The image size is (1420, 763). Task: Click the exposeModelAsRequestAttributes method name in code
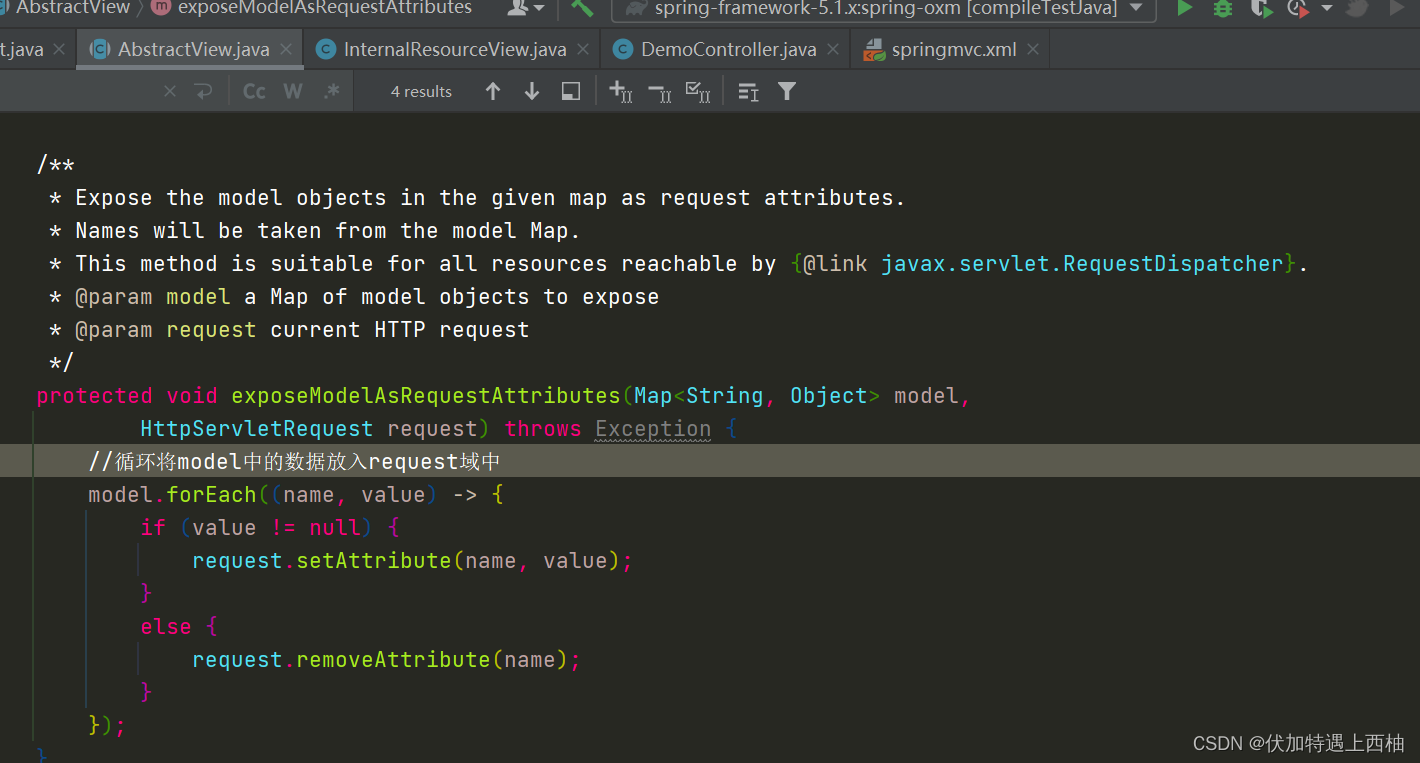pos(426,396)
